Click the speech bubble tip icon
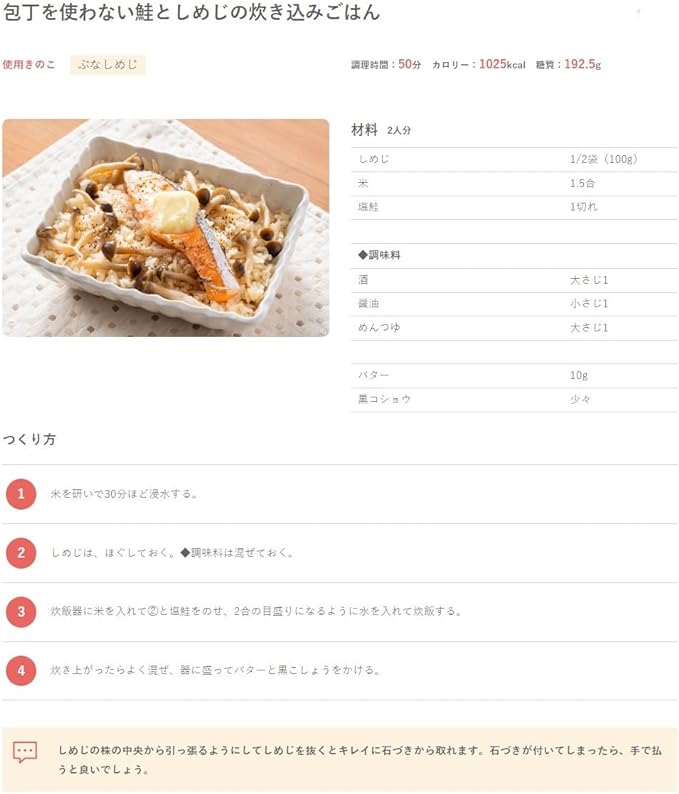 coord(25,753)
